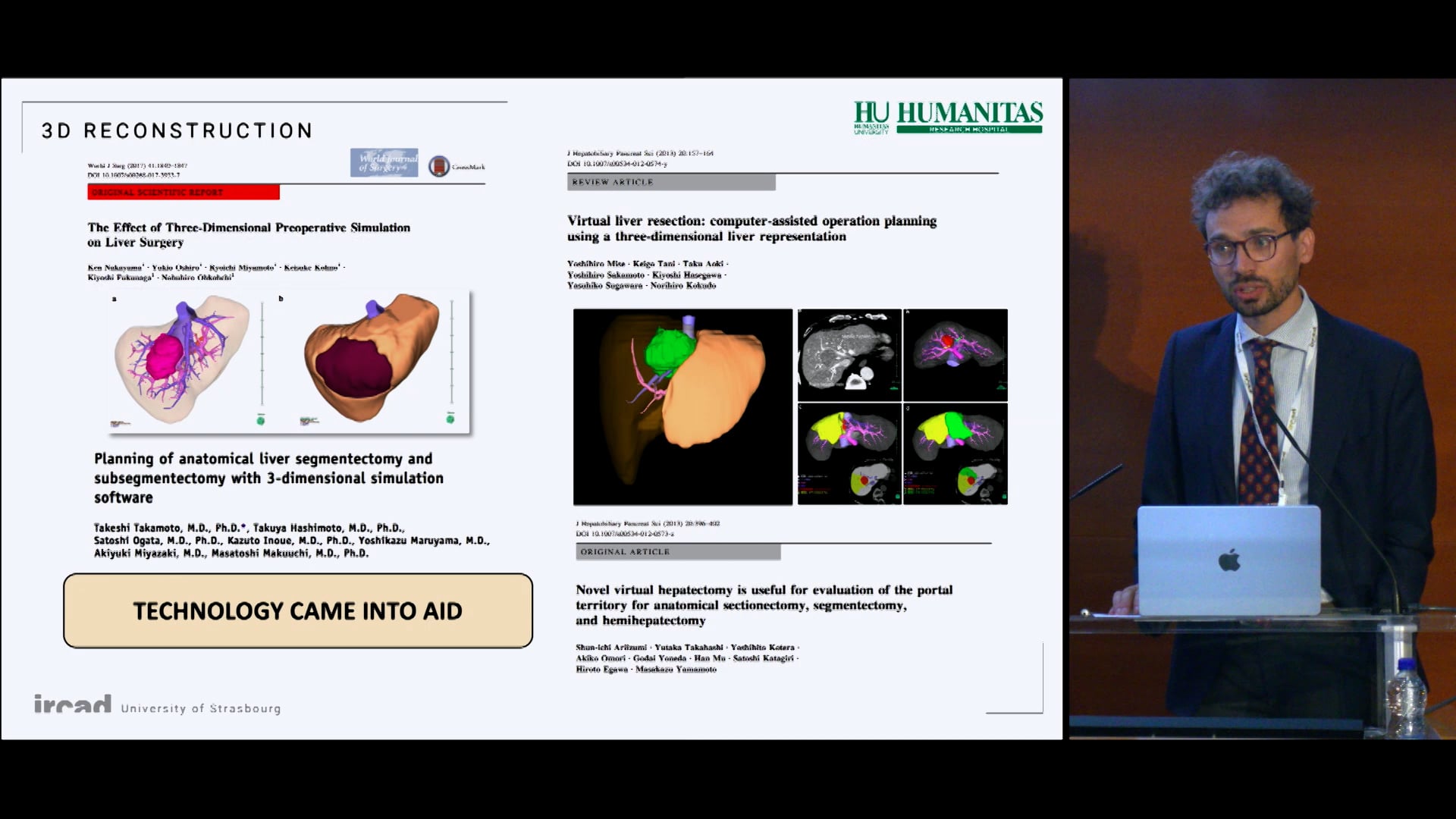The height and width of the screenshot is (819, 1456).
Task: Click the 3D RECONSTRUCTION slide heading
Action: (x=177, y=130)
